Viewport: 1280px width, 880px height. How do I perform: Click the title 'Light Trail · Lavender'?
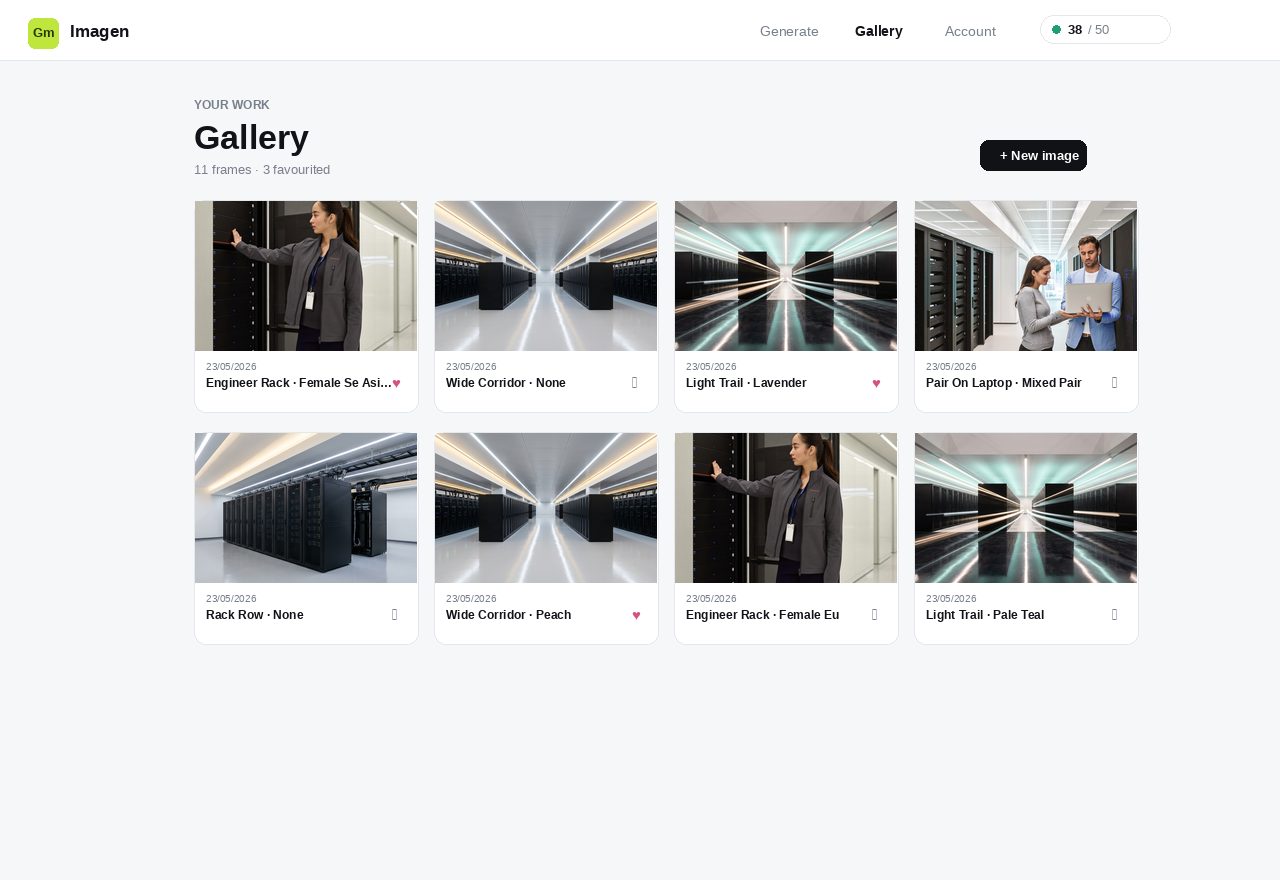point(746,383)
